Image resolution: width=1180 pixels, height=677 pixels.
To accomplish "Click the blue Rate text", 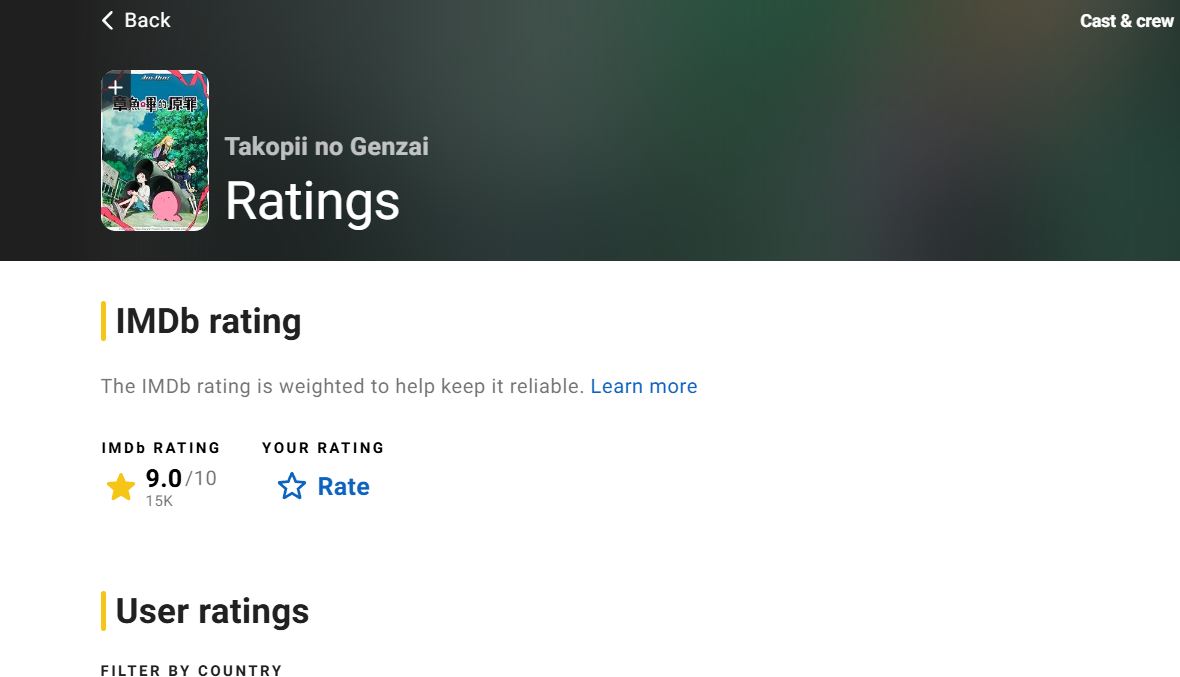I will pyautogui.click(x=343, y=487).
